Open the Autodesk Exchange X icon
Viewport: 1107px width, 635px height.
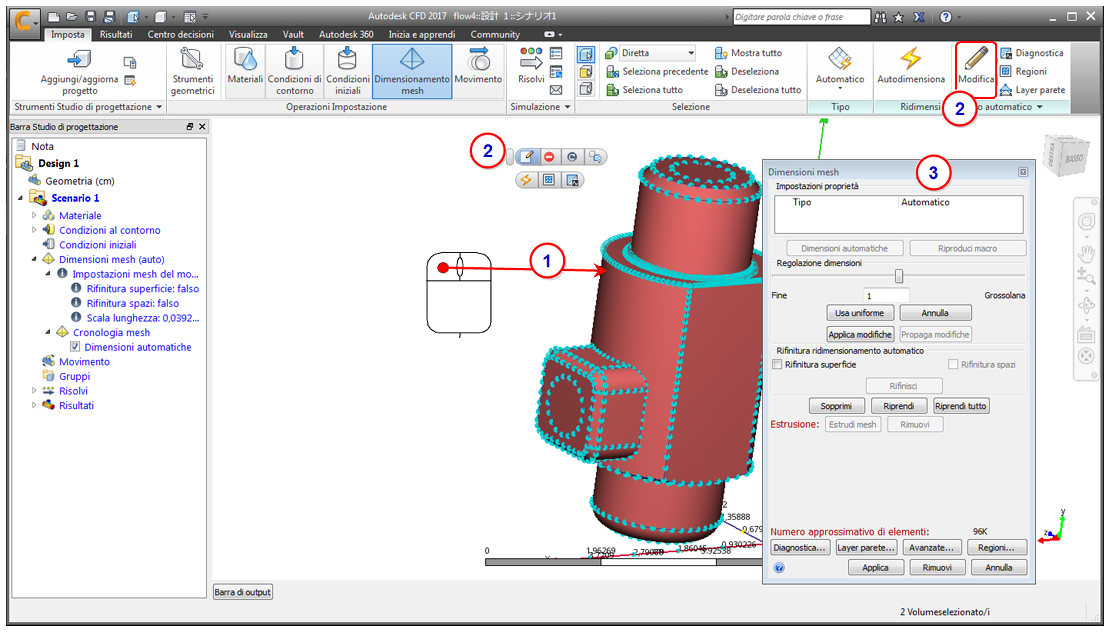coord(918,17)
